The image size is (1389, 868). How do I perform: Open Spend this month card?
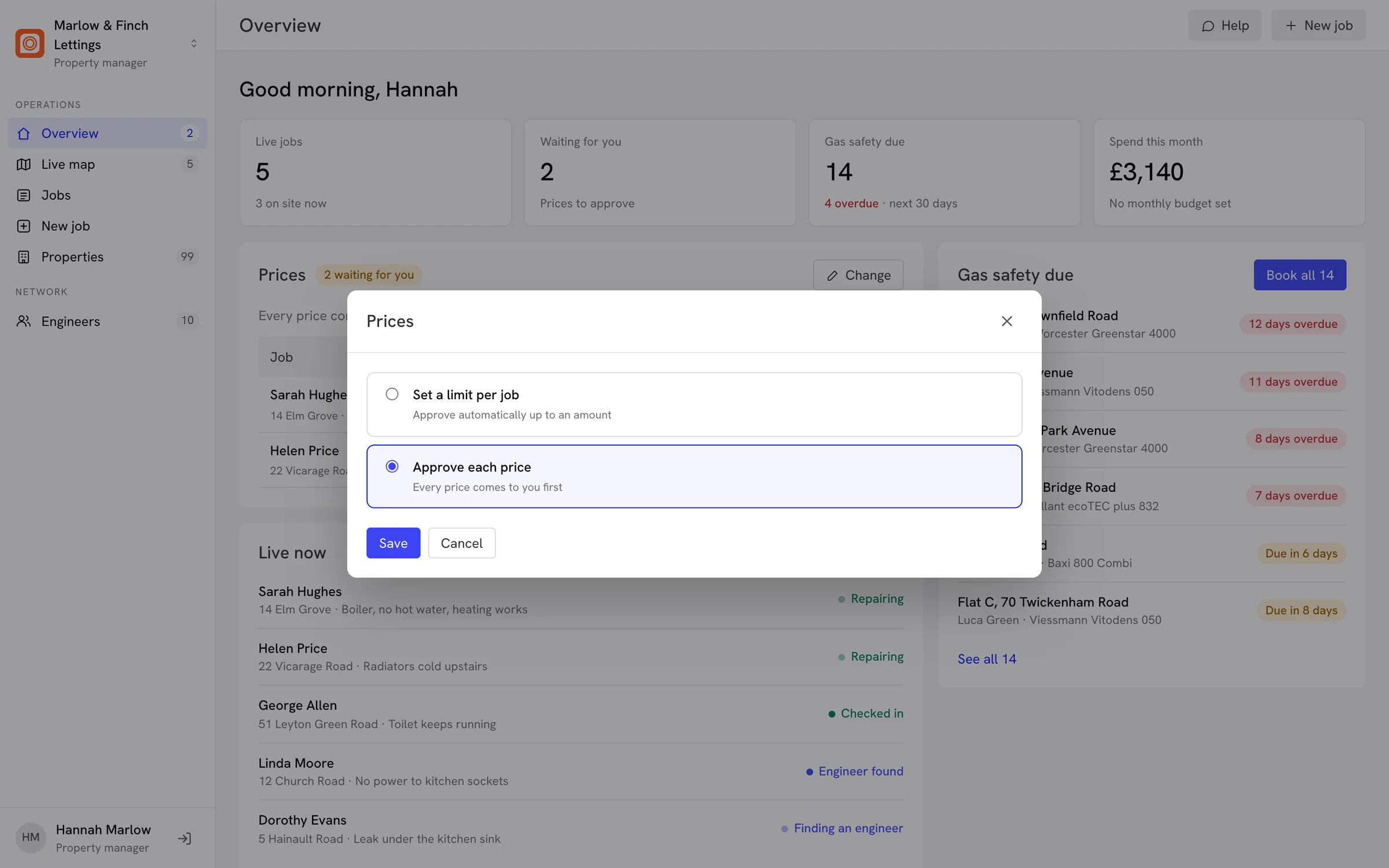tap(1229, 172)
